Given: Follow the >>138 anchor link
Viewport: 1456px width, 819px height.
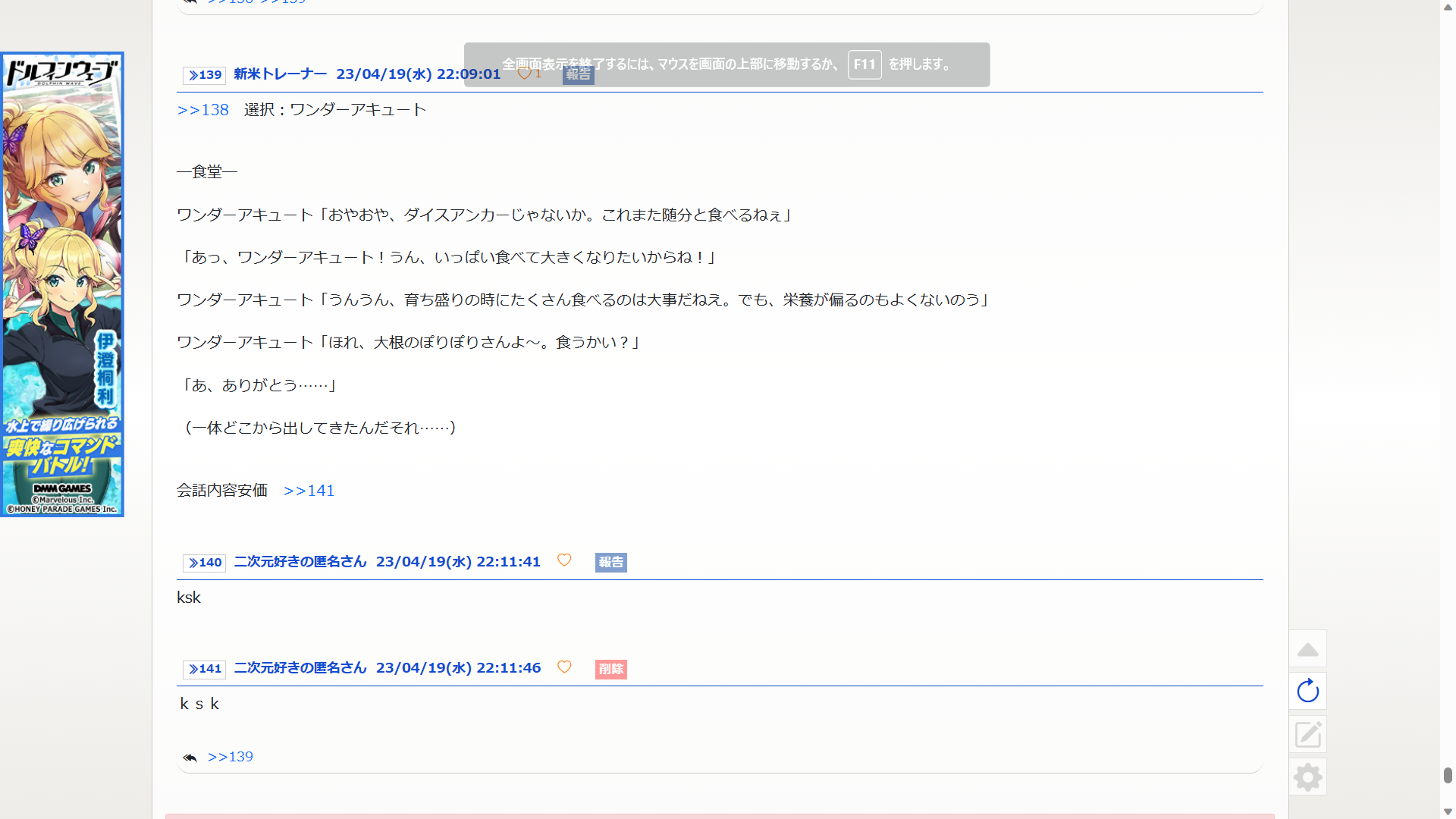Looking at the screenshot, I should pos(202,110).
